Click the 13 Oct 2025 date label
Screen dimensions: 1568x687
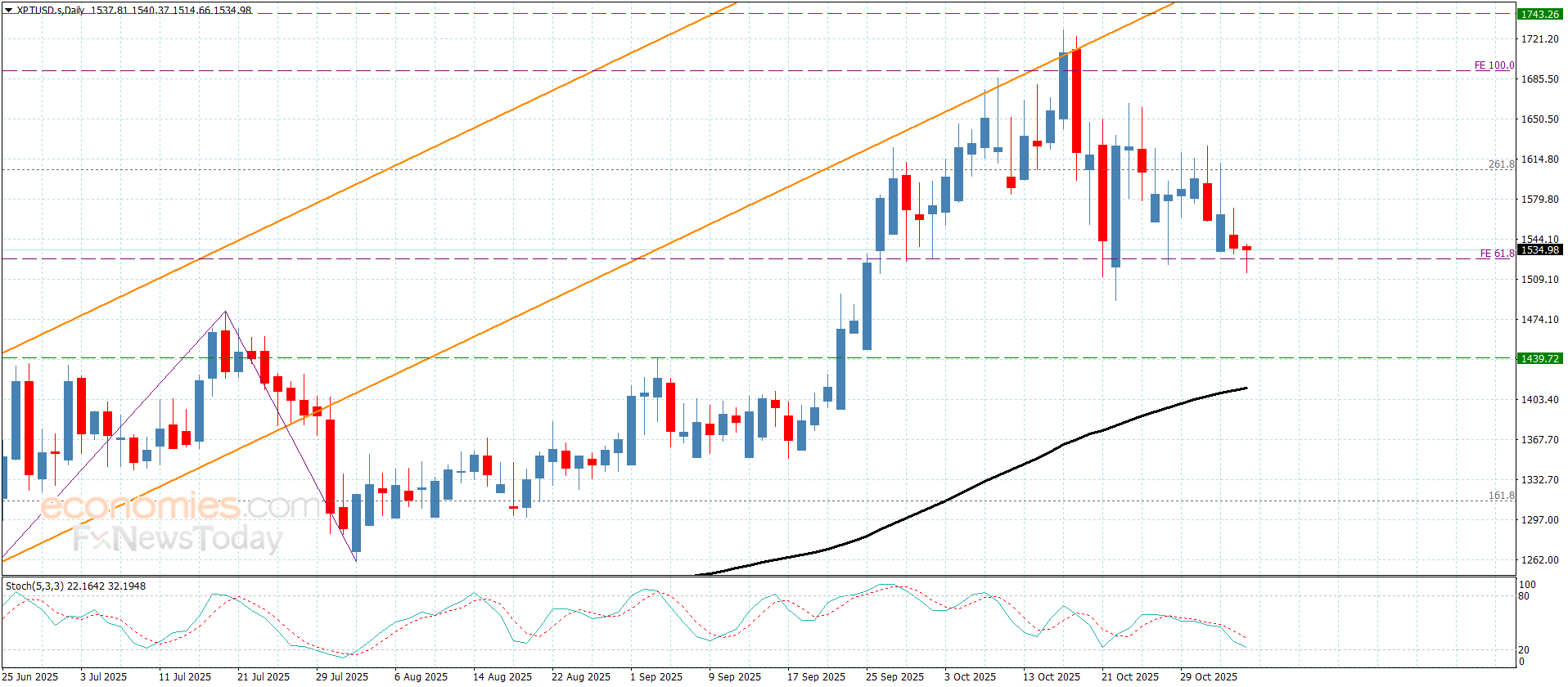point(1052,676)
